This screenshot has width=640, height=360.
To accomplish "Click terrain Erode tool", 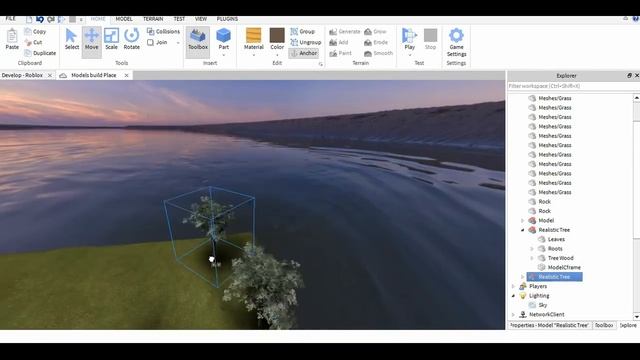I will 376,42.
